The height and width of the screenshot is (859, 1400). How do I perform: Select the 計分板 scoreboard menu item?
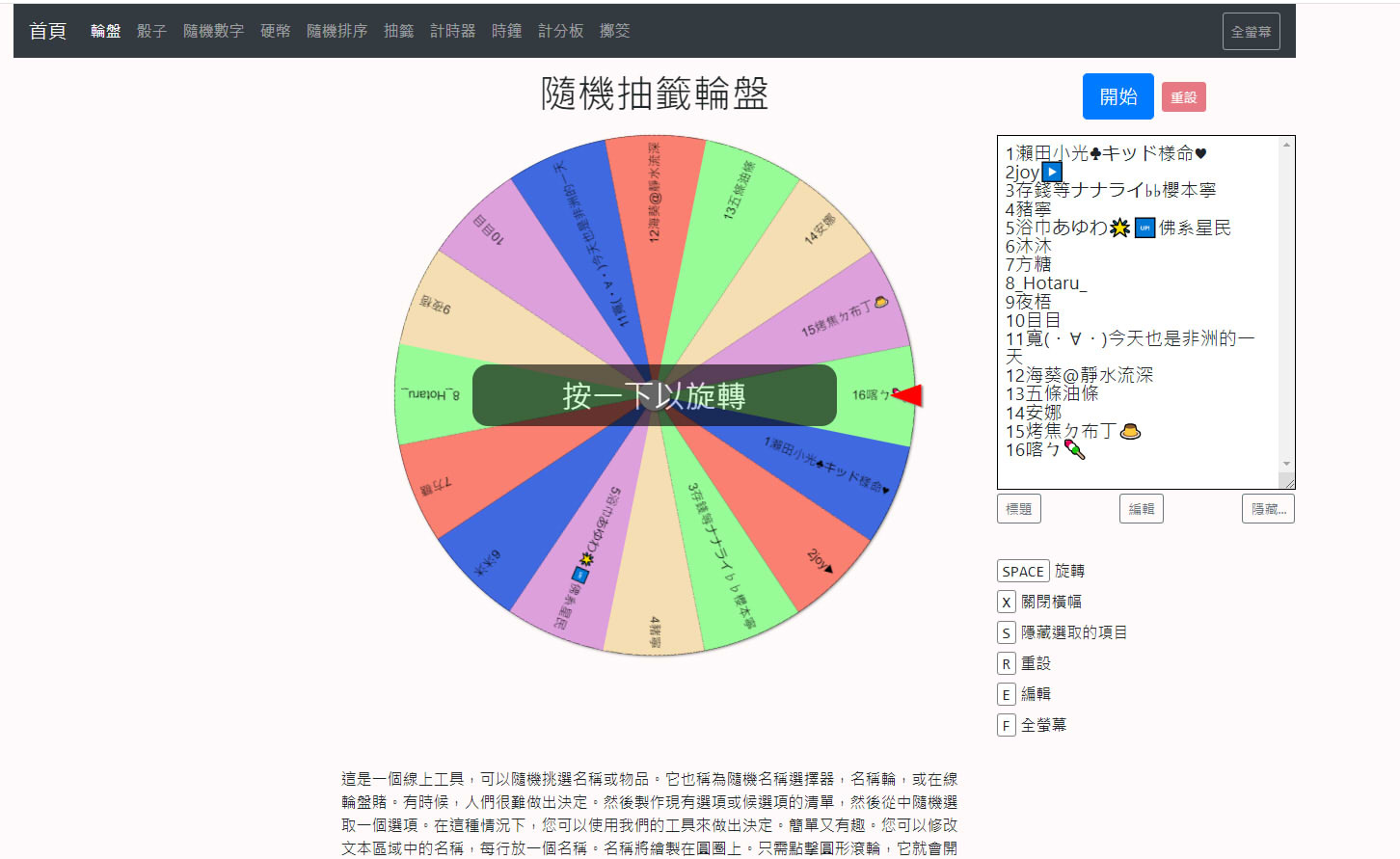[560, 31]
